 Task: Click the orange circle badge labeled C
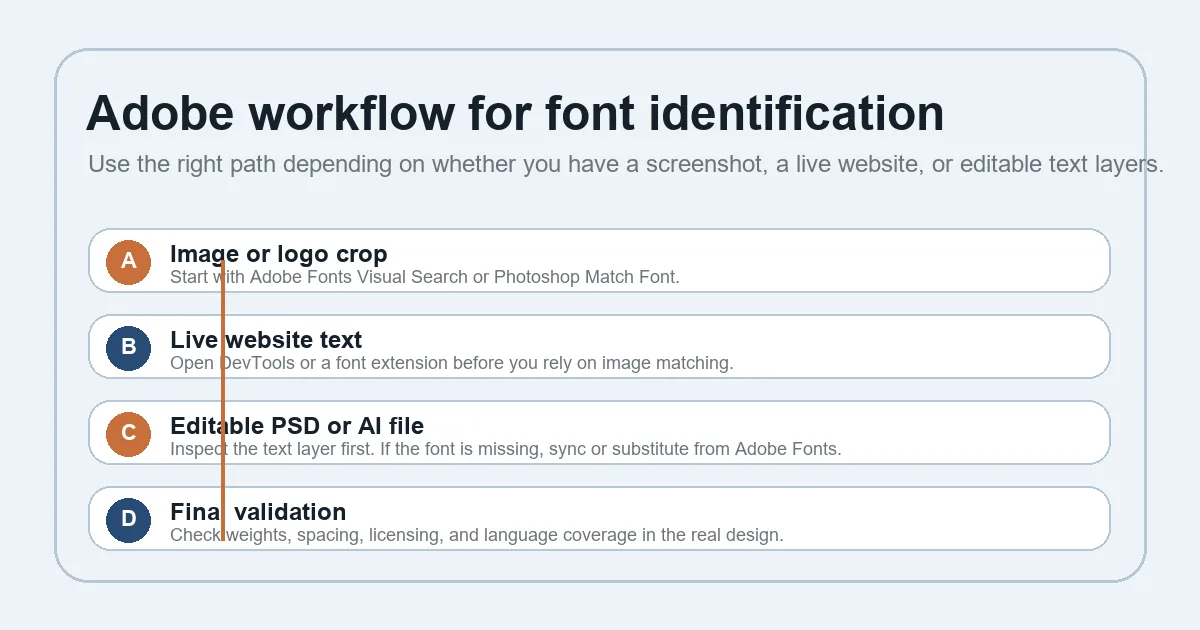(128, 434)
